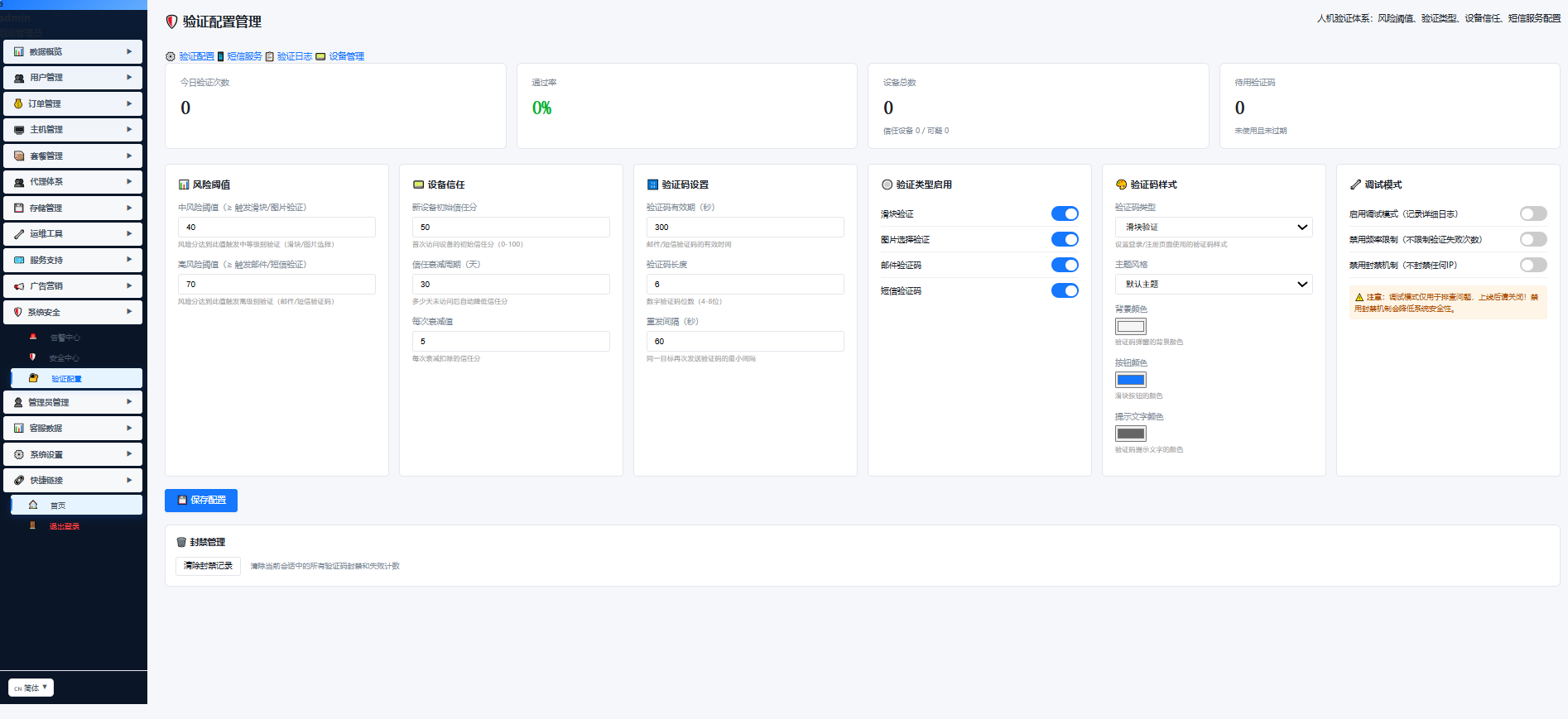Click the 验证码有效期 input field
The height and width of the screenshot is (719, 1568).
point(745,227)
